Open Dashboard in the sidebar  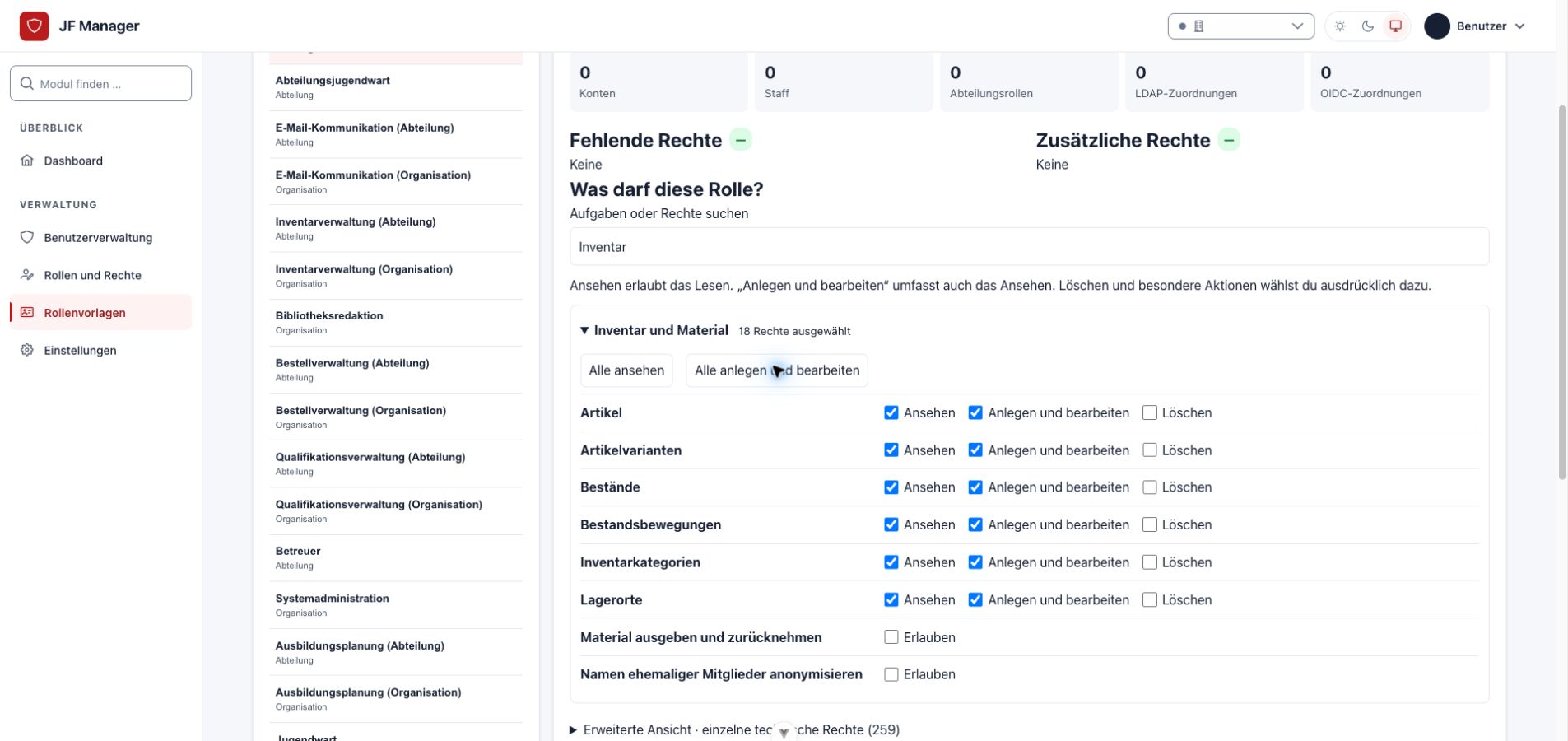[x=100, y=161]
